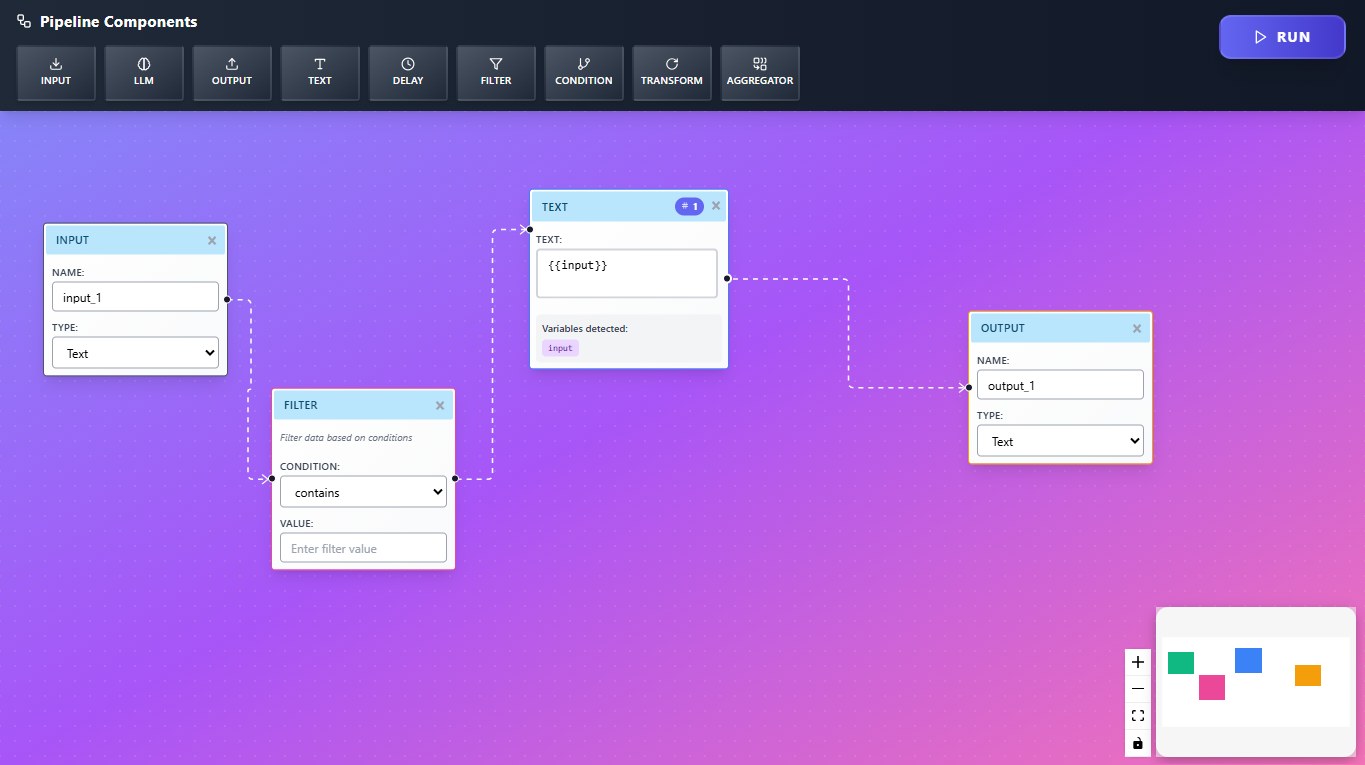1365x765 pixels.
Task: Click the detected variable tag 'input'
Action: tap(560, 348)
